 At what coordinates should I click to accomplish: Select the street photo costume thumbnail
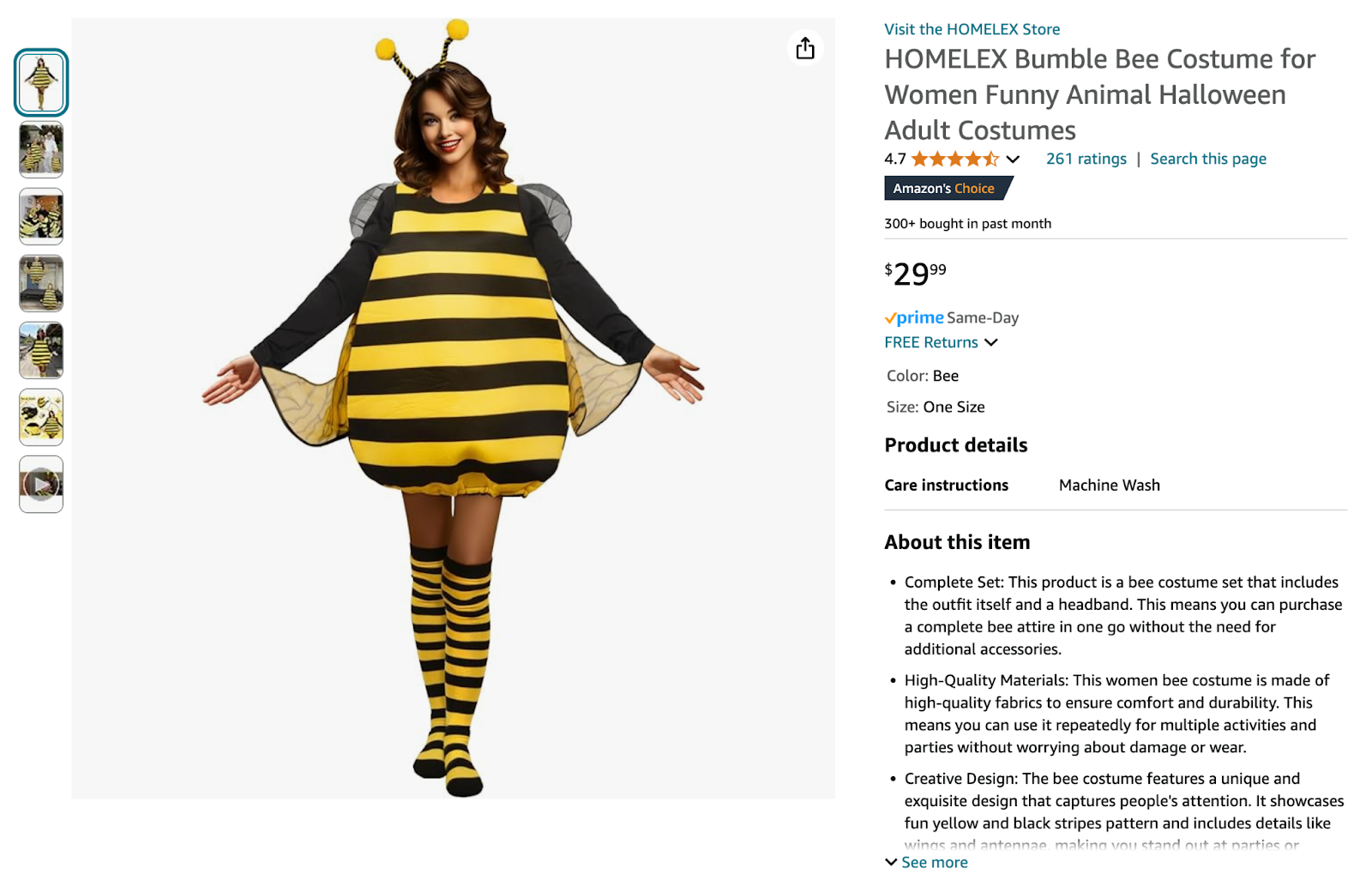(40, 350)
